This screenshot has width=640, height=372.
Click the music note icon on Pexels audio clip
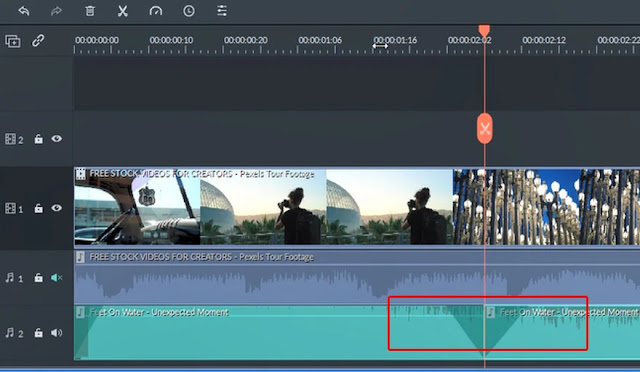[80, 257]
